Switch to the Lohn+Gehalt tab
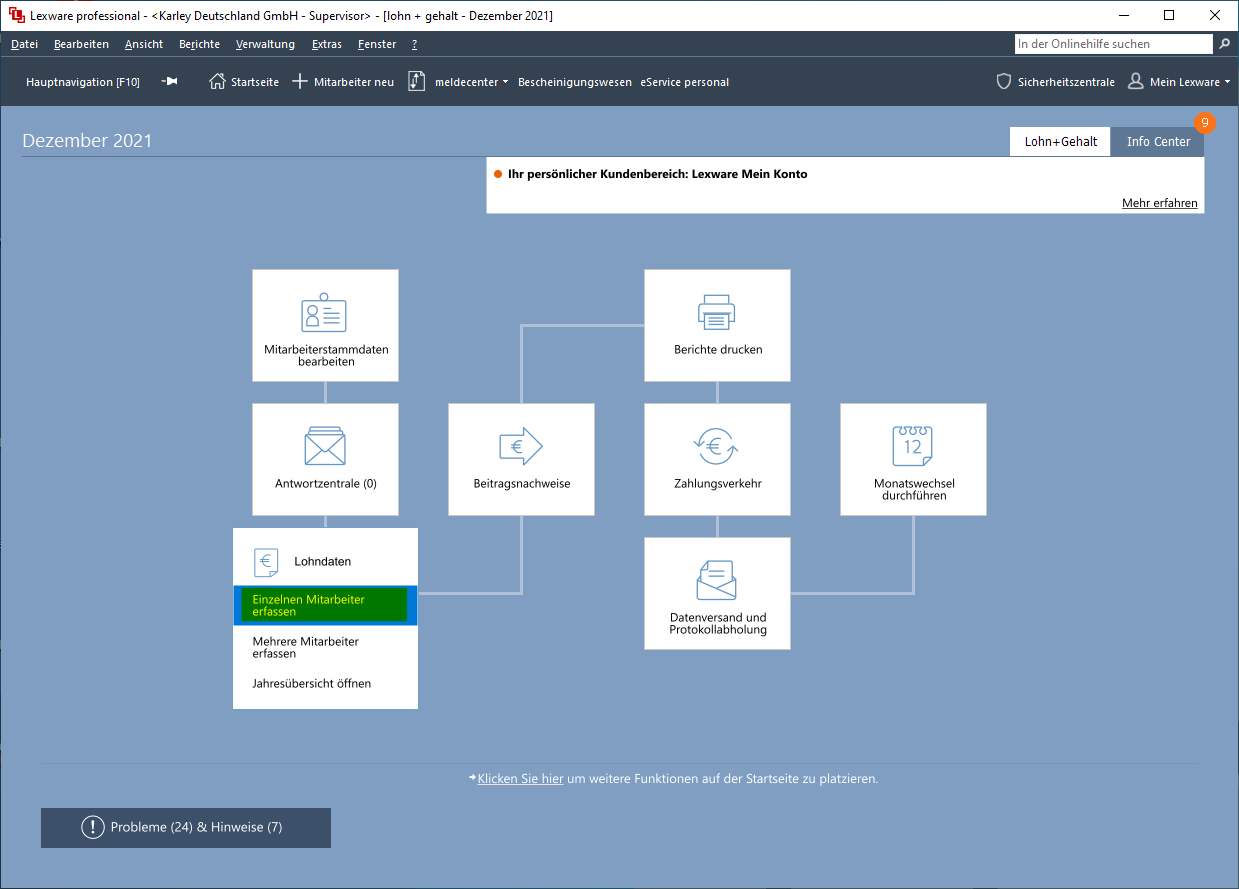The height and width of the screenshot is (889, 1239). coord(1060,142)
